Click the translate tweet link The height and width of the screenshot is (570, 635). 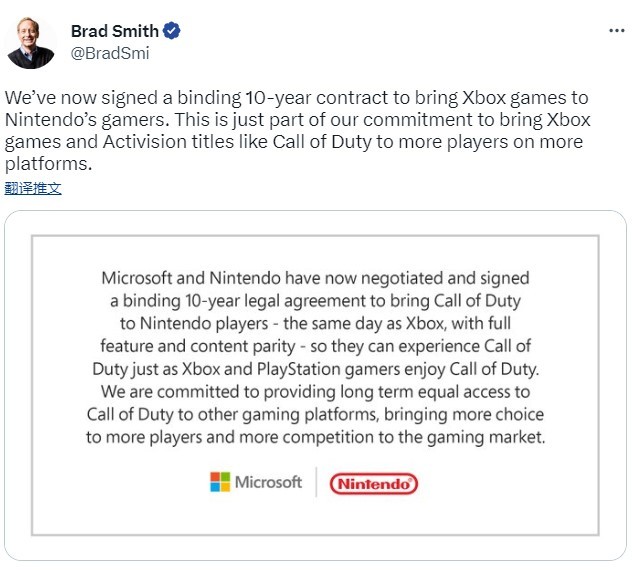click(x=33, y=188)
